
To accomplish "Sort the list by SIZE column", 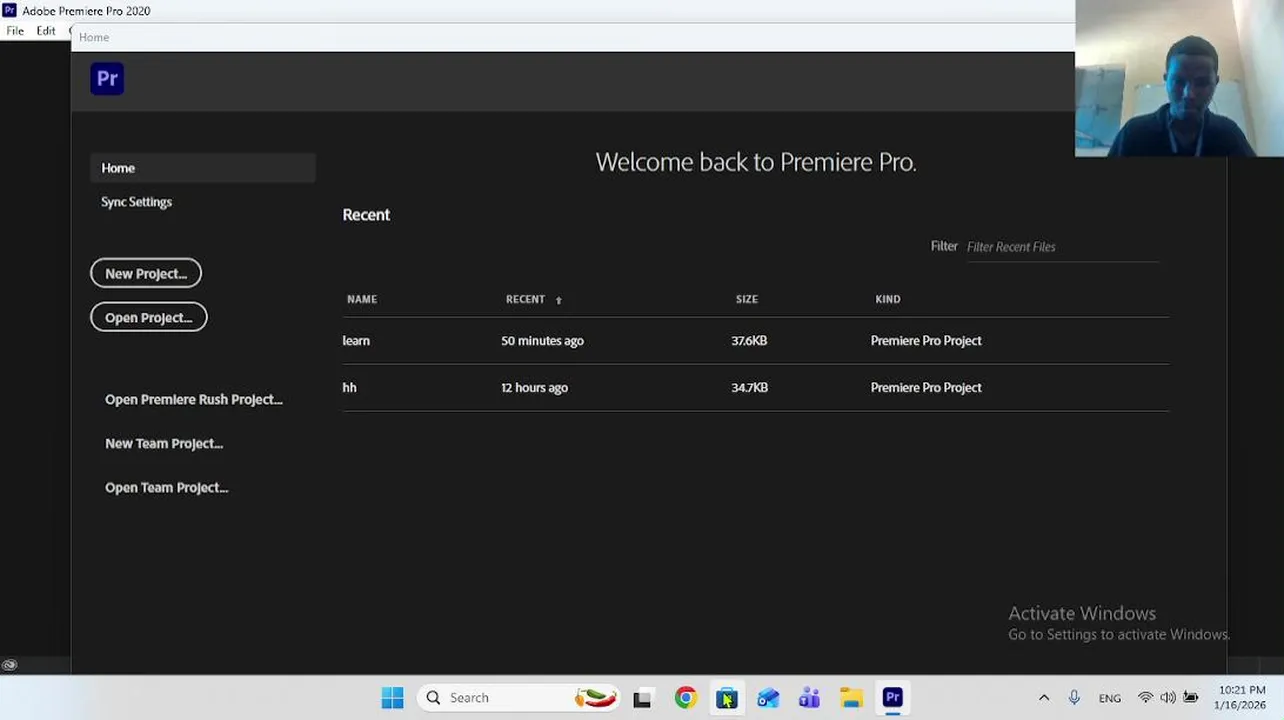I will pyautogui.click(x=747, y=299).
